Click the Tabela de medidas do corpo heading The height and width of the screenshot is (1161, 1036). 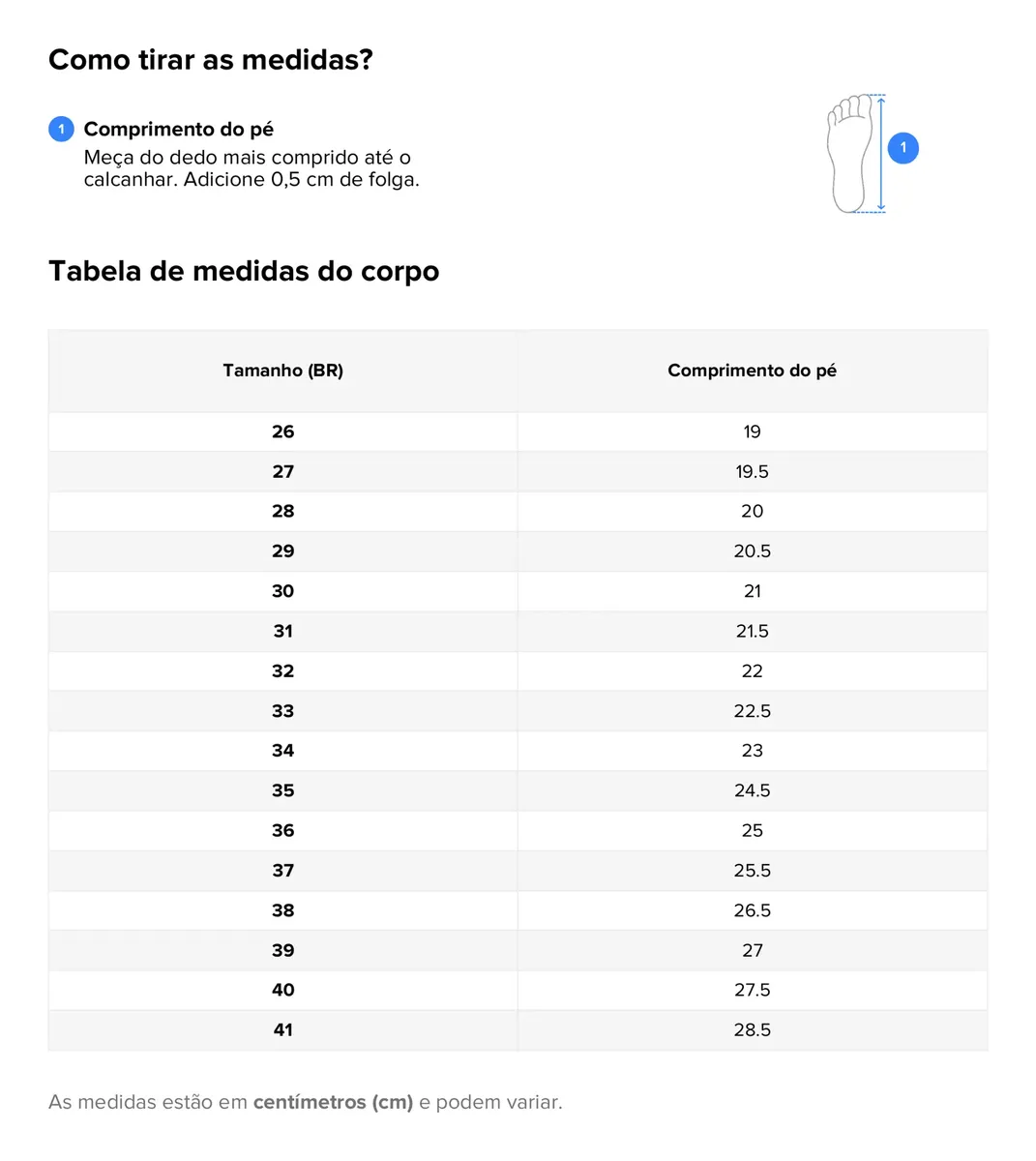coord(244,271)
